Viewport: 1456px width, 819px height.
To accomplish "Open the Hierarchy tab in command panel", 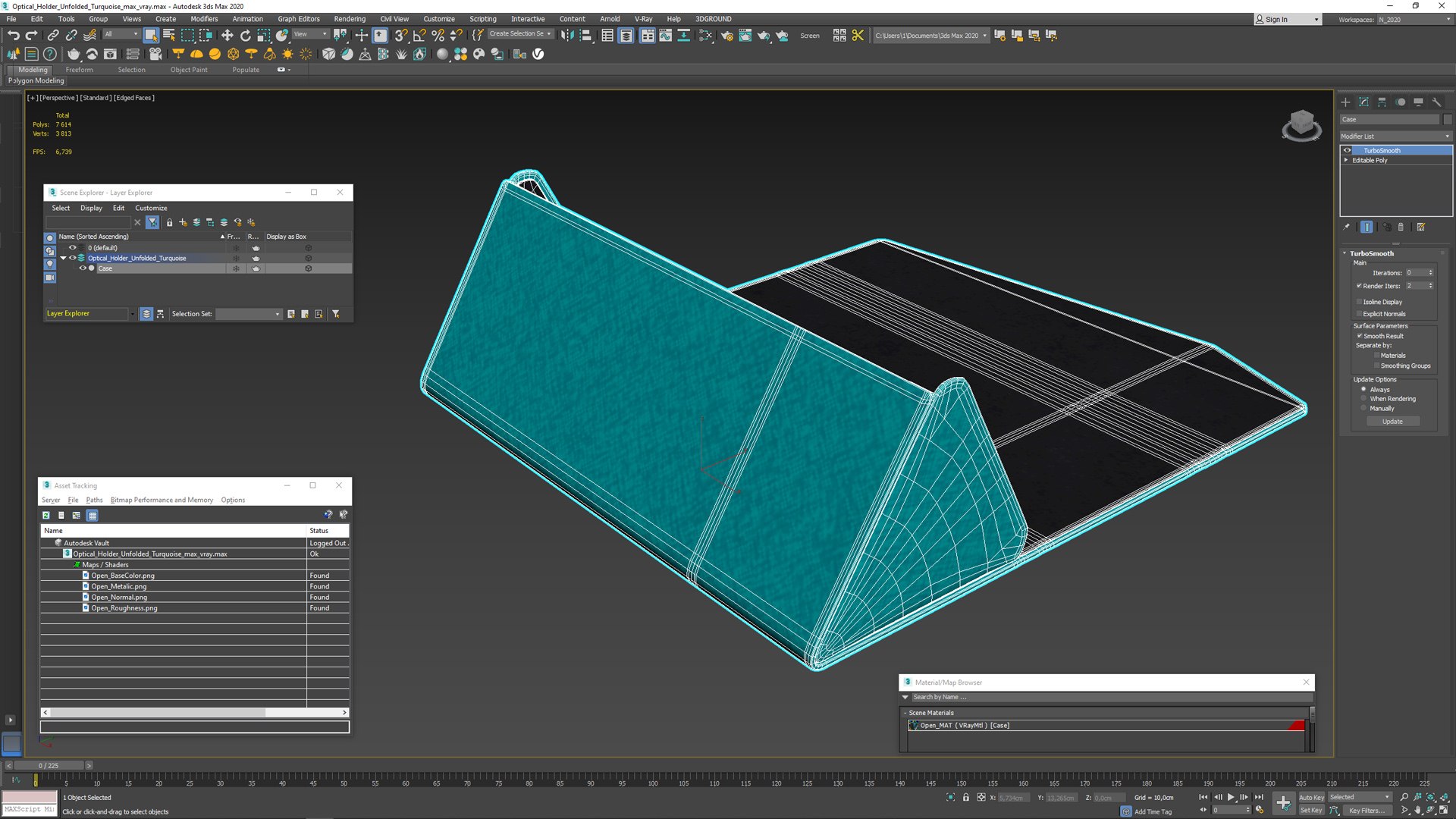I will pos(1382,102).
